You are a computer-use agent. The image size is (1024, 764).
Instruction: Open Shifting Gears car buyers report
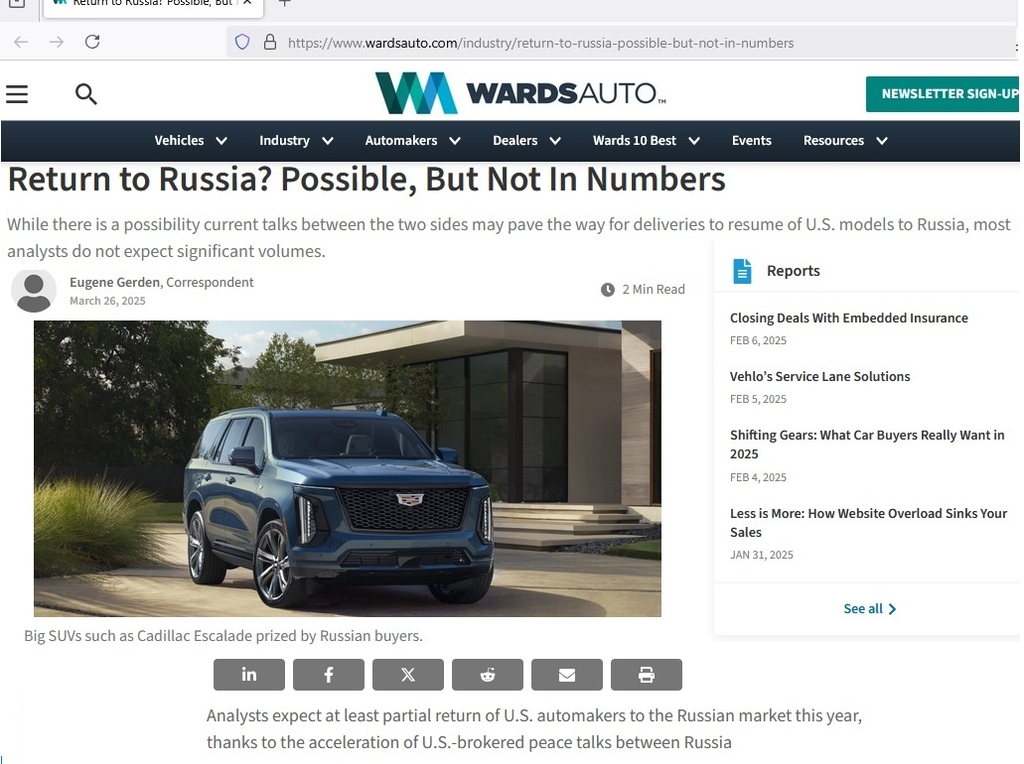tap(867, 444)
